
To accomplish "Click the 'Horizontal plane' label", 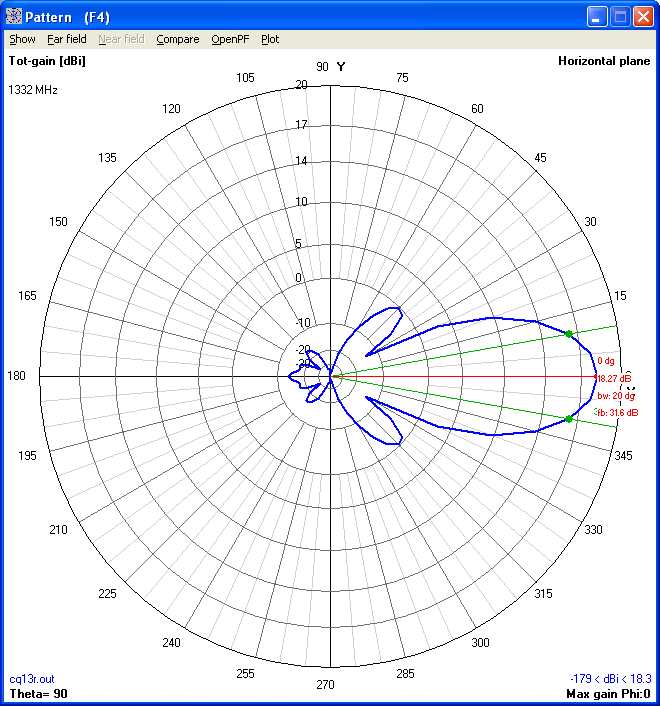I will (x=605, y=61).
